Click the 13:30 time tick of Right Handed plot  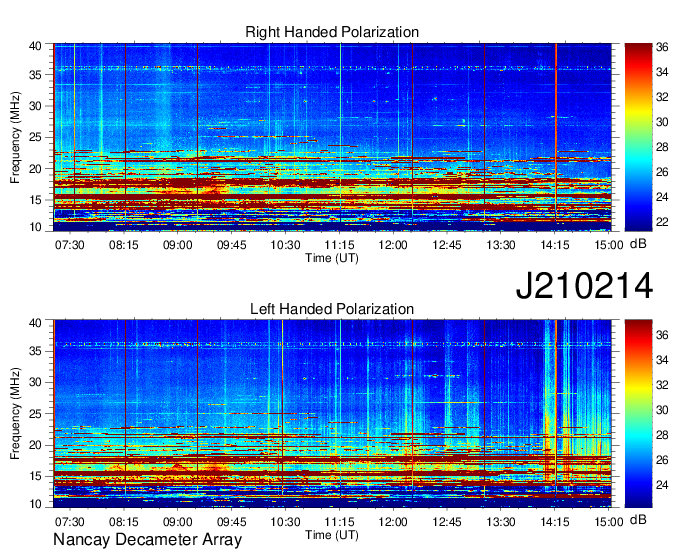[501, 245]
